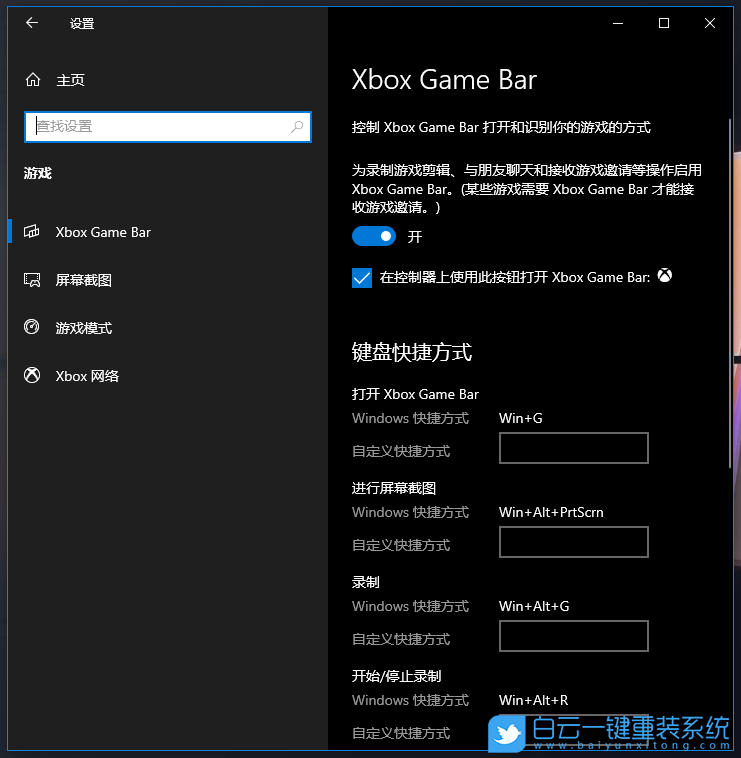Maximize the settings window
Screen dimensions: 741x758
pos(664,23)
